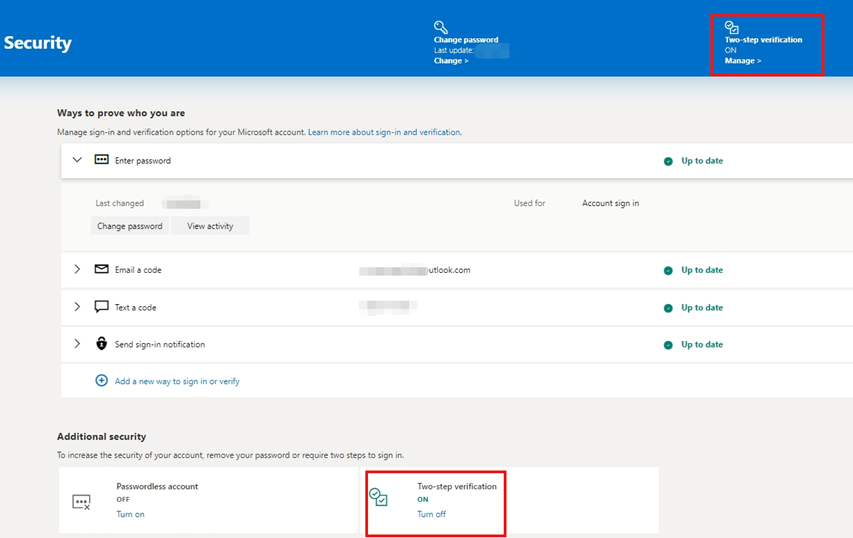Click green check icon in Enter password row
The image size is (853, 538).
point(668,161)
